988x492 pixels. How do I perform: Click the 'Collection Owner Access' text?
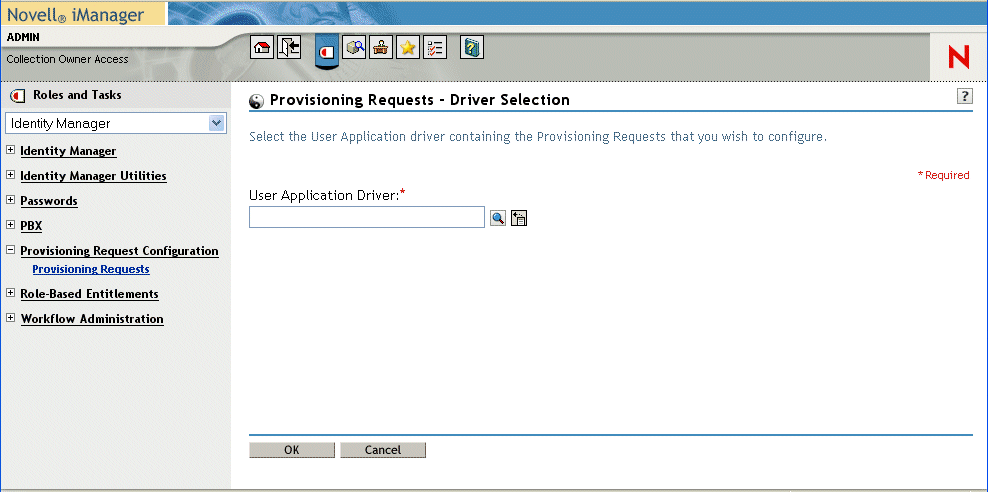click(67, 59)
